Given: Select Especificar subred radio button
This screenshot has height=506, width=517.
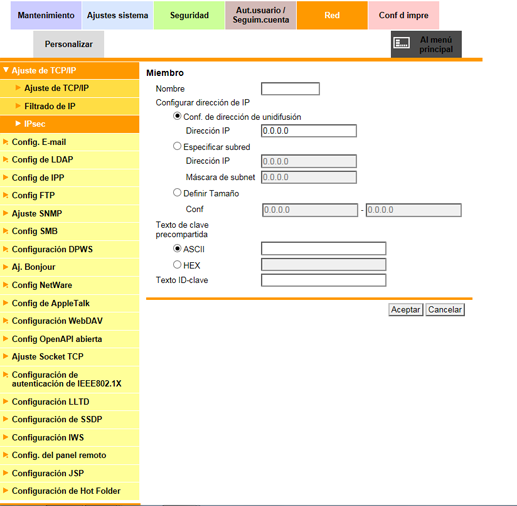Looking at the screenshot, I should [177, 146].
